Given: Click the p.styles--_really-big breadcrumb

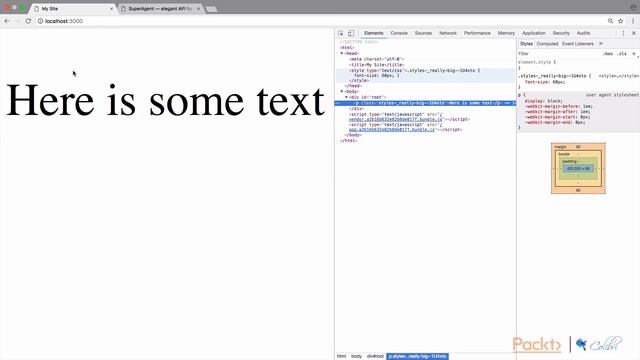Looking at the screenshot, I should [418, 356].
